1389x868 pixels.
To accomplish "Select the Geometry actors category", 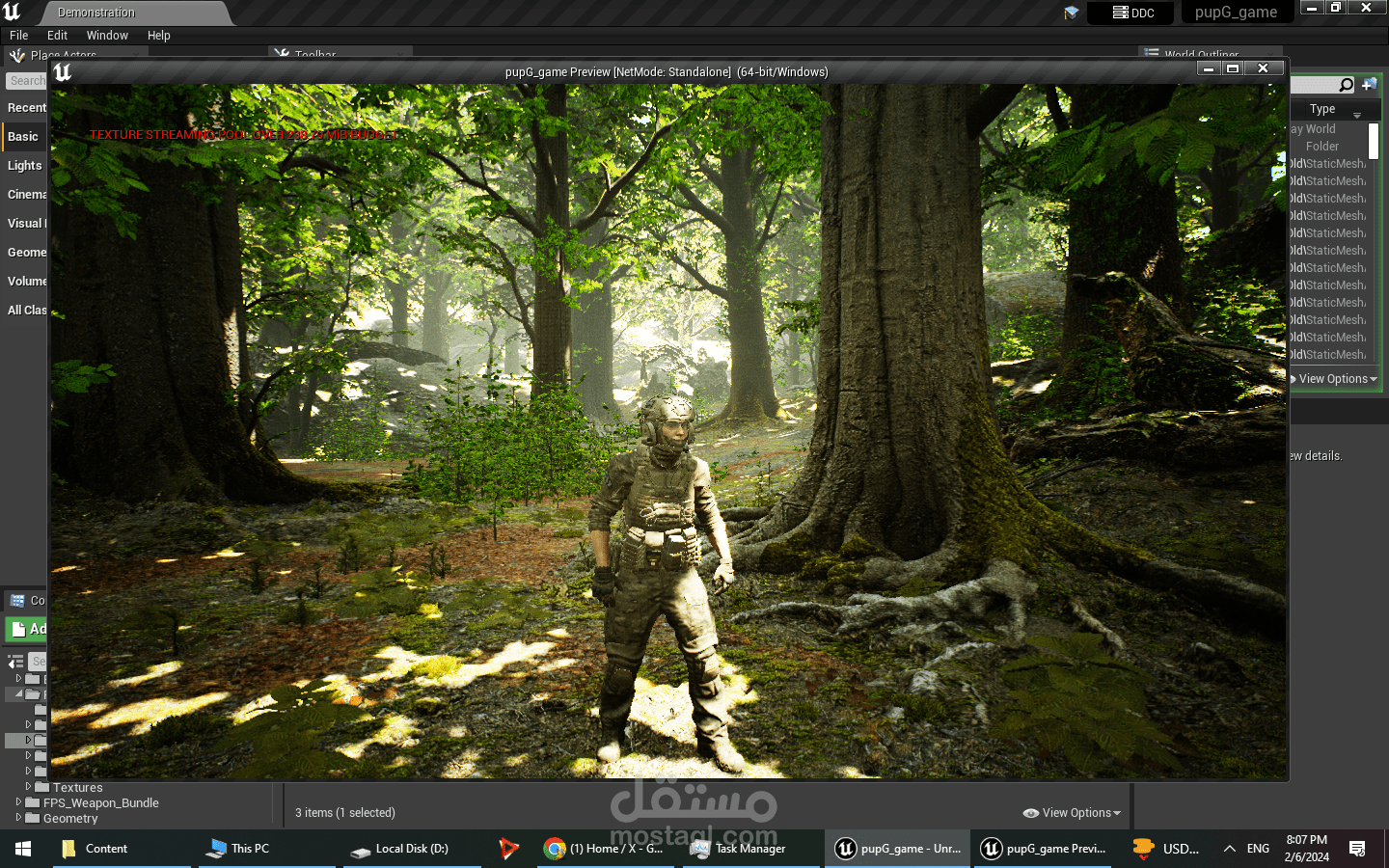I will tap(25, 253).
